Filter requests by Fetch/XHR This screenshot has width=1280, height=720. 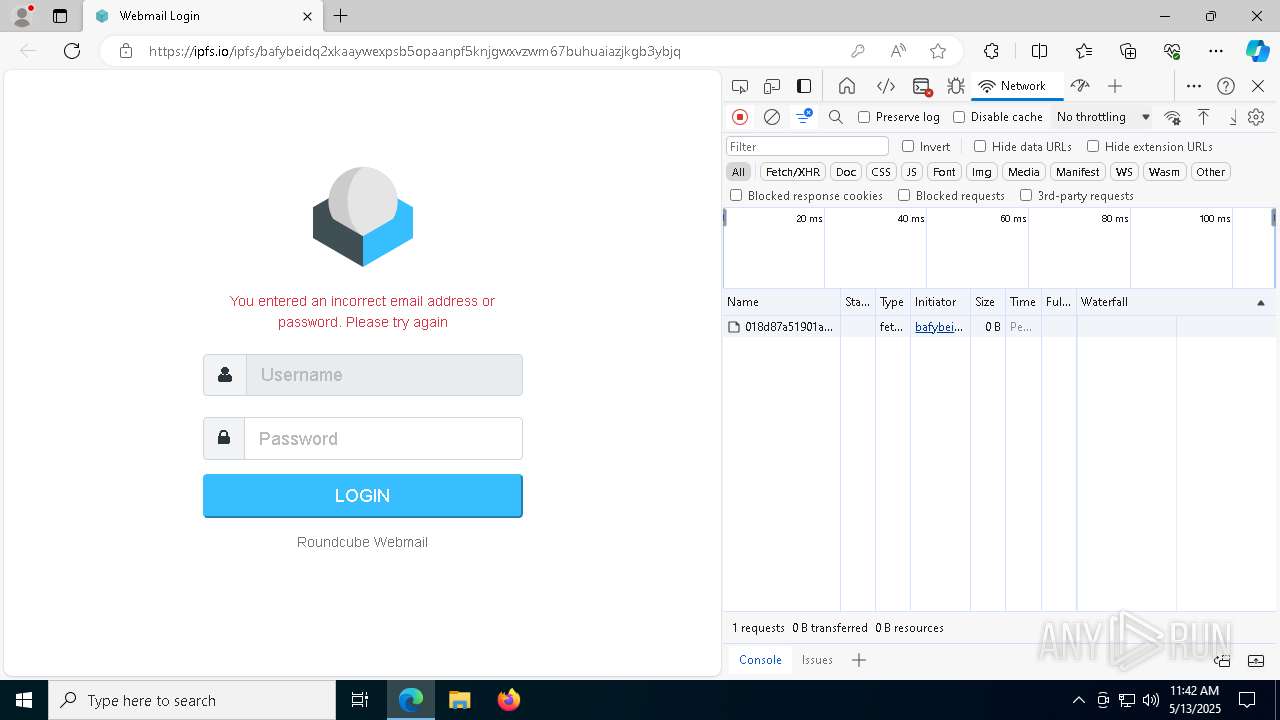pos(793,172)
